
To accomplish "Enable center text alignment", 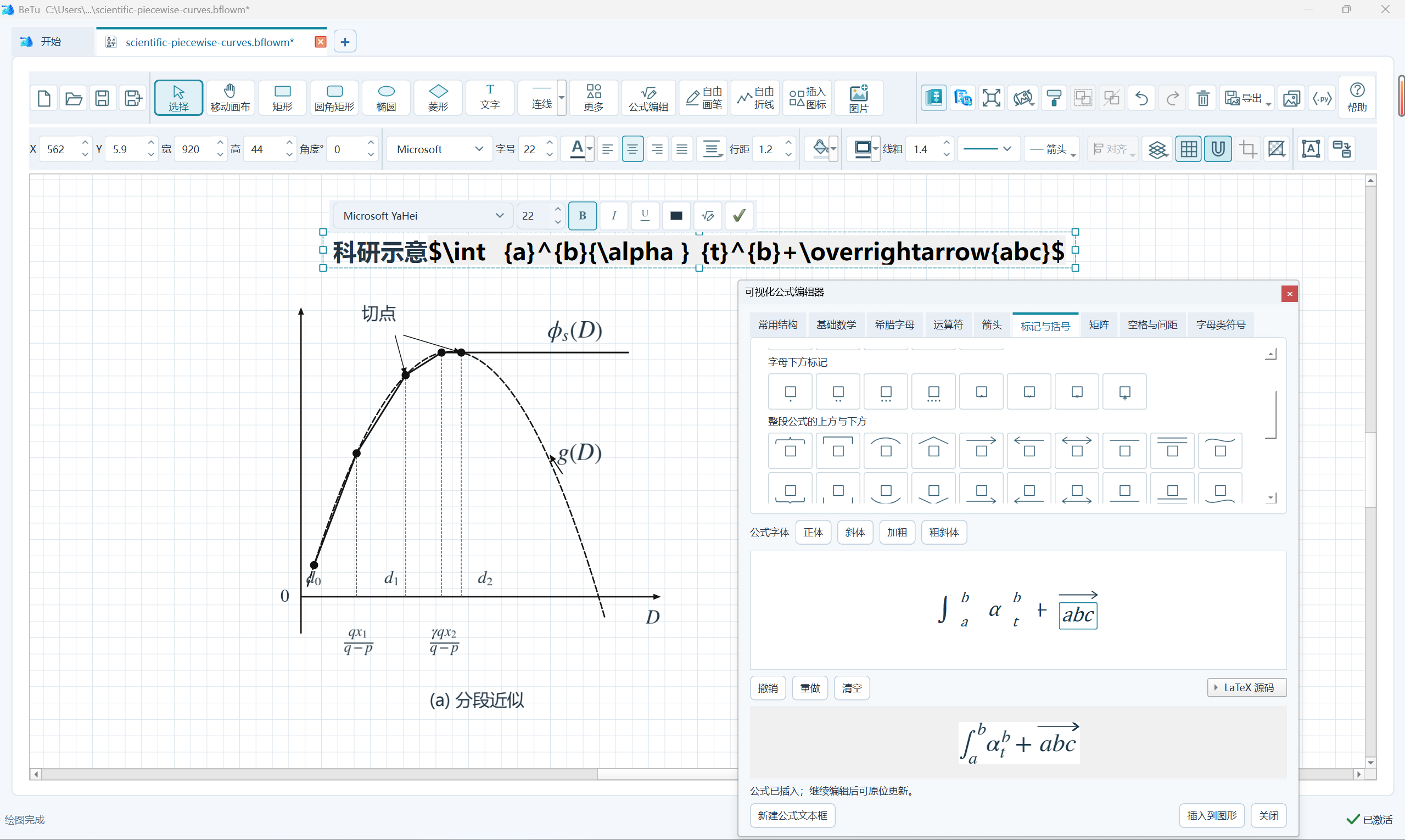I will pyautogui.click(x=632, y=149).
